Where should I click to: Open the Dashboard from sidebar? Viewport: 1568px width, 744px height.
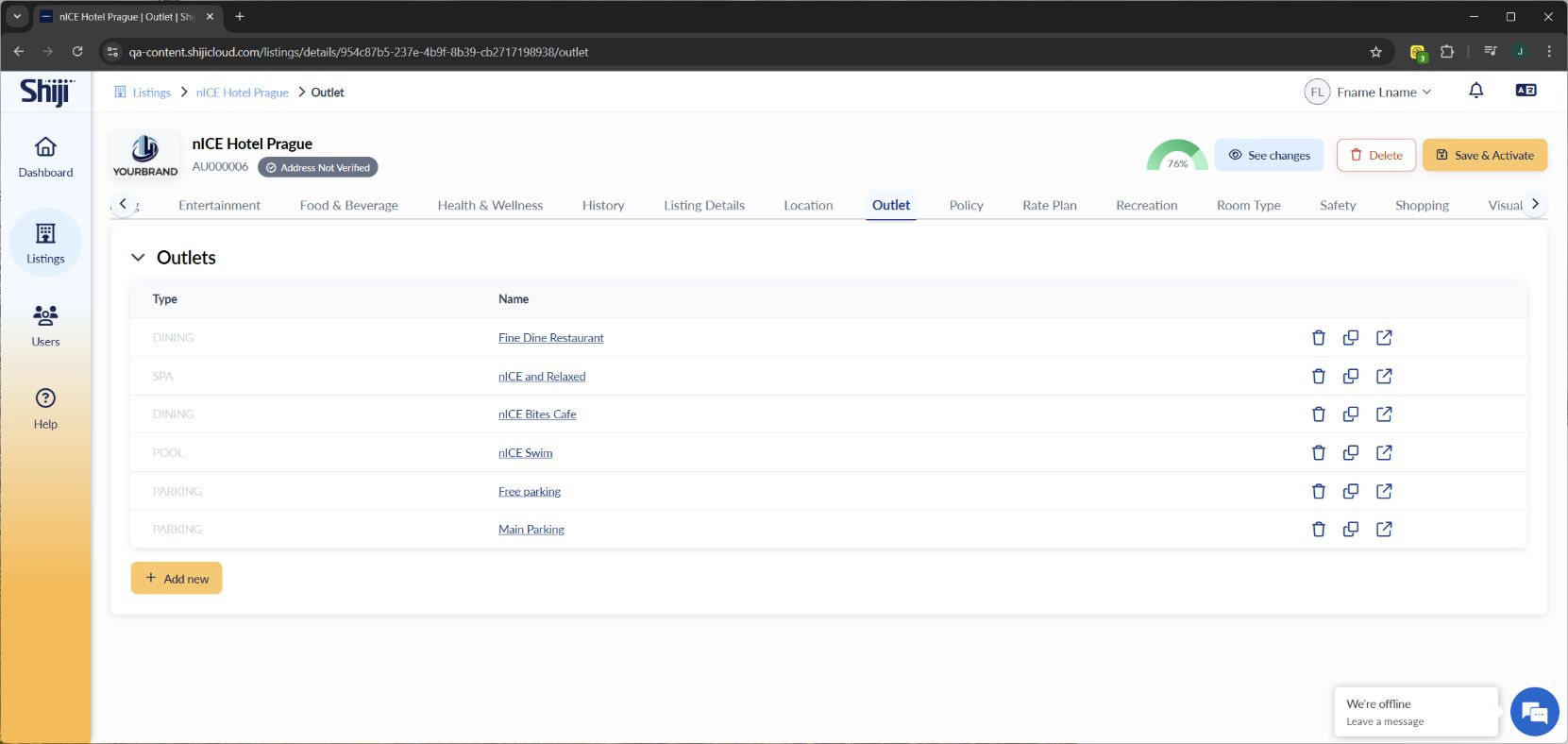45,157
